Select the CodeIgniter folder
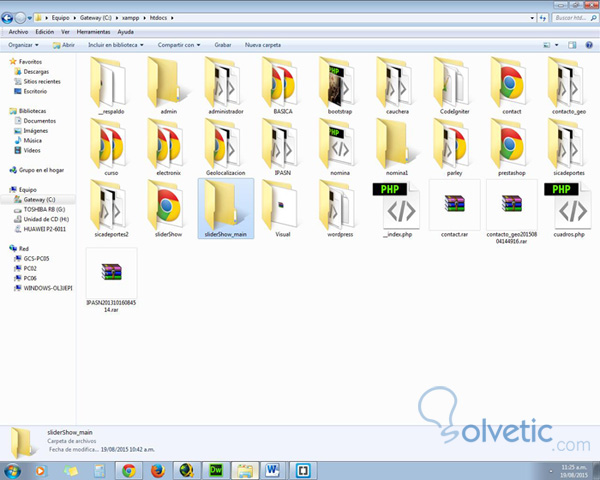This screenshot has width=600, height=480. [x=454, y=85]
